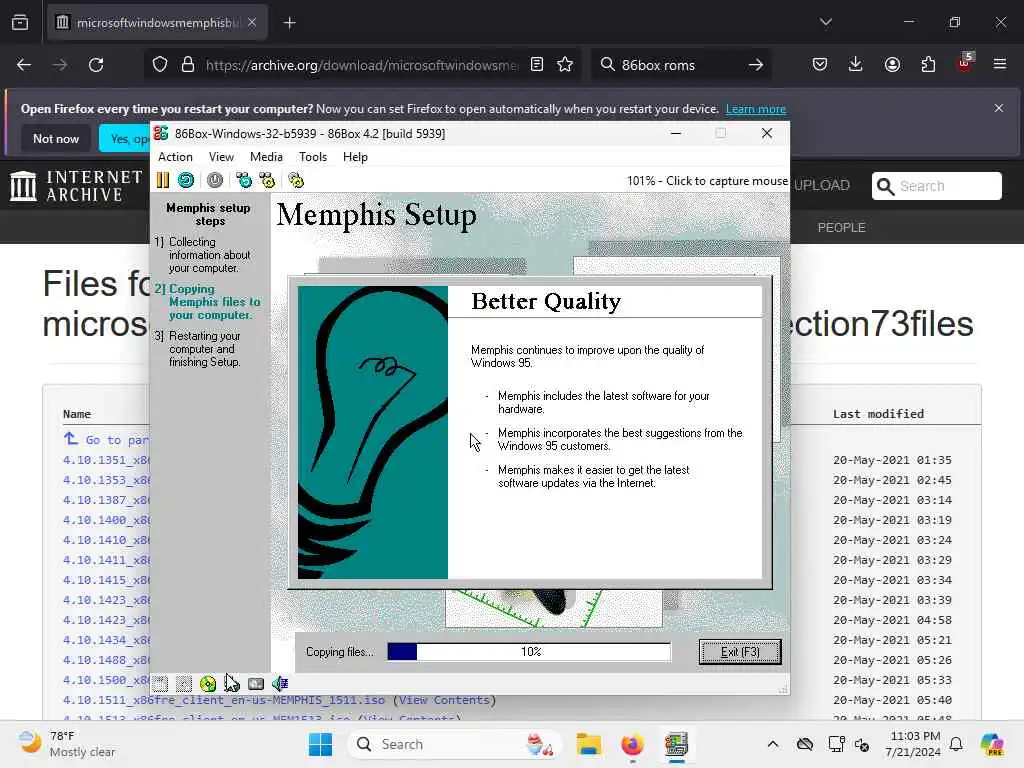1024x768 pixels.
Task: Click Not now on the Firefox prompt
Action: coord(56,138)
